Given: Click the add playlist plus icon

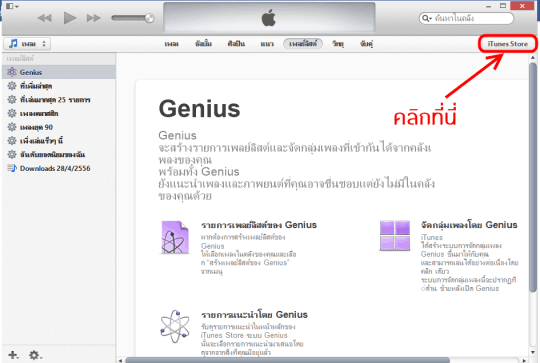Looking at the screenshot, I should coord(13,355).
